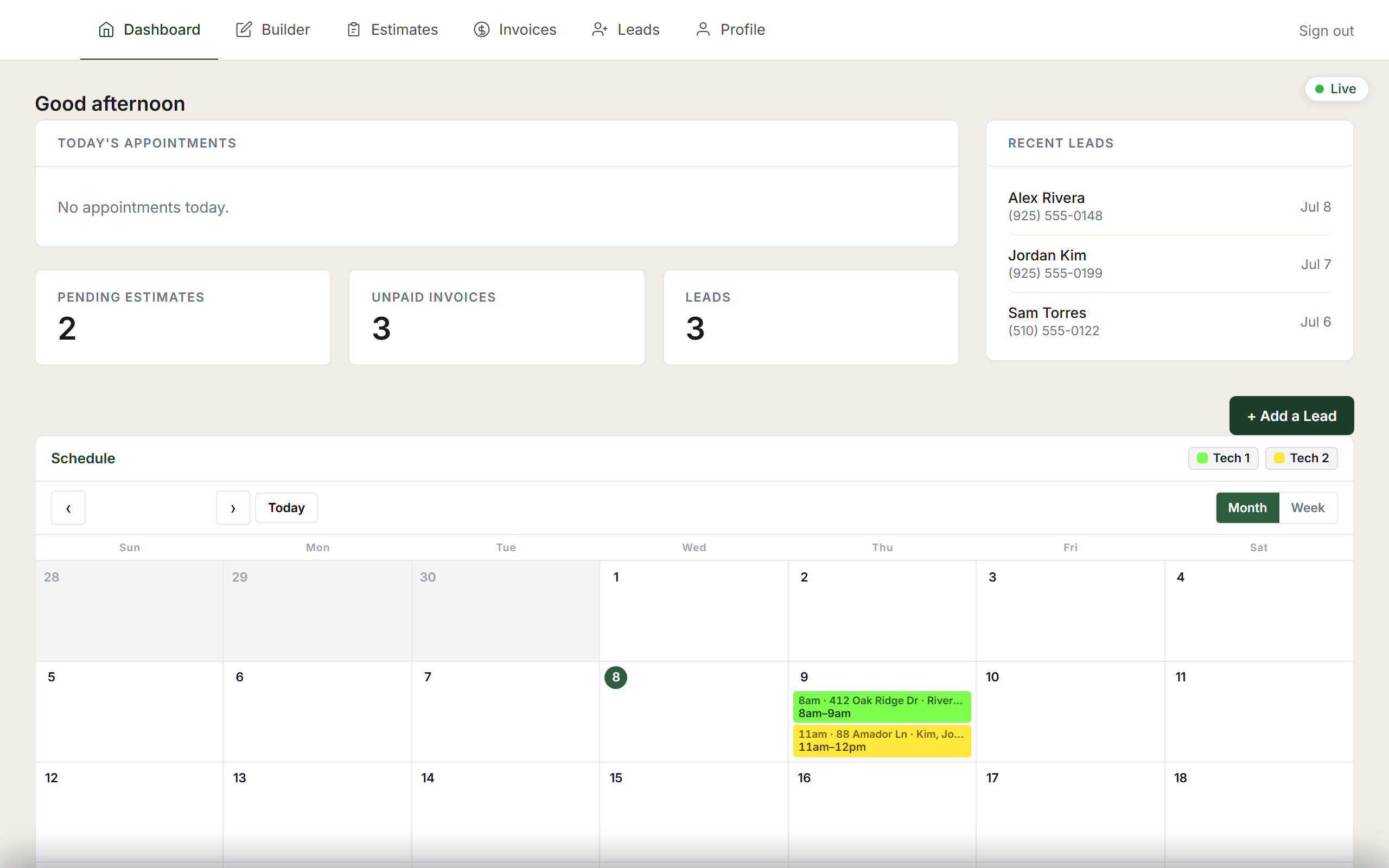1389x868 pixels.
Task: Click the Today calendar button
Action: pyautogui.click(x=286, y=507)
